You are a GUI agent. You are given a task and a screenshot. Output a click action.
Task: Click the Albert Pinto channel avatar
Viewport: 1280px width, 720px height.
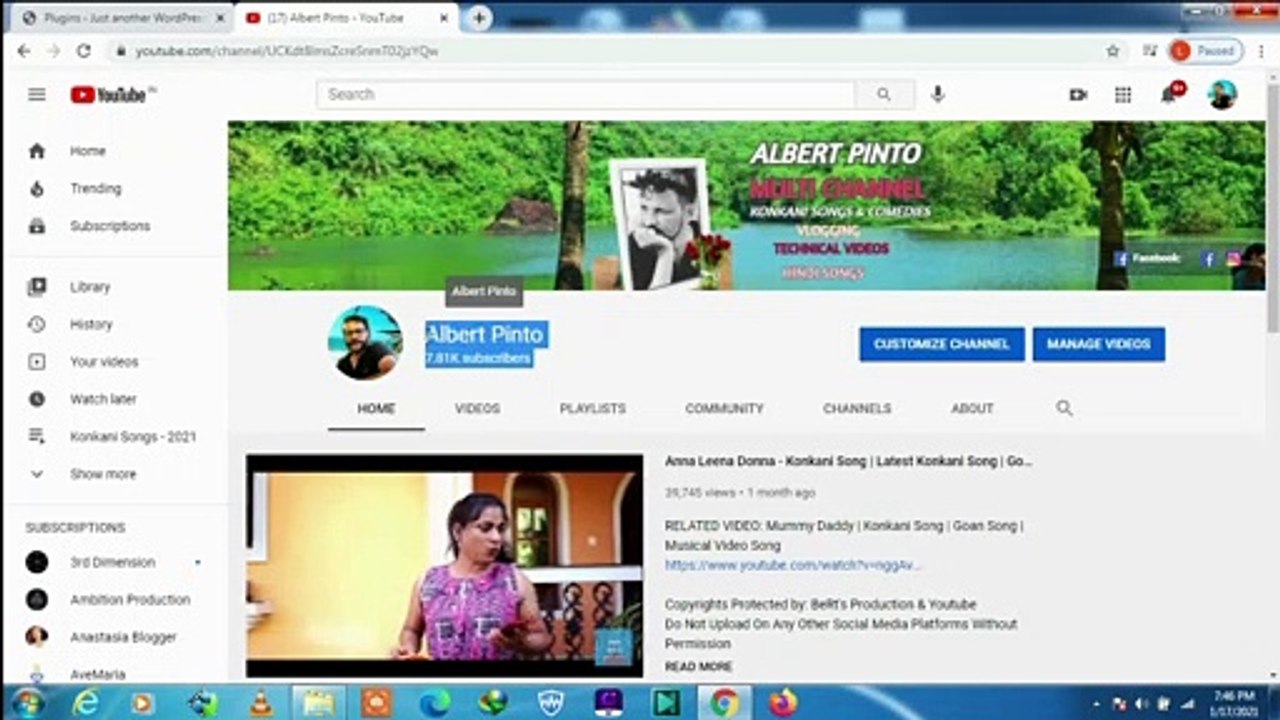pyautogui.click(x=366, y=343)
